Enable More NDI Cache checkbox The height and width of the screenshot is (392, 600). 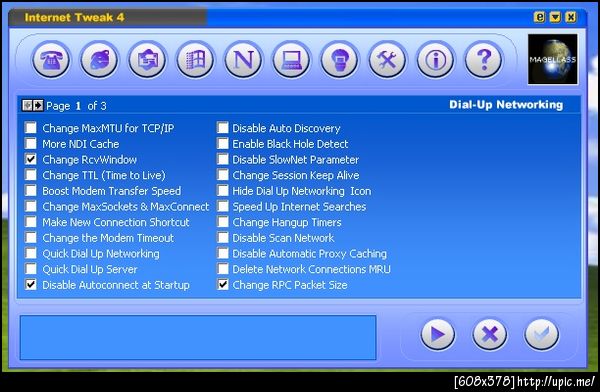tap(31, 143)
